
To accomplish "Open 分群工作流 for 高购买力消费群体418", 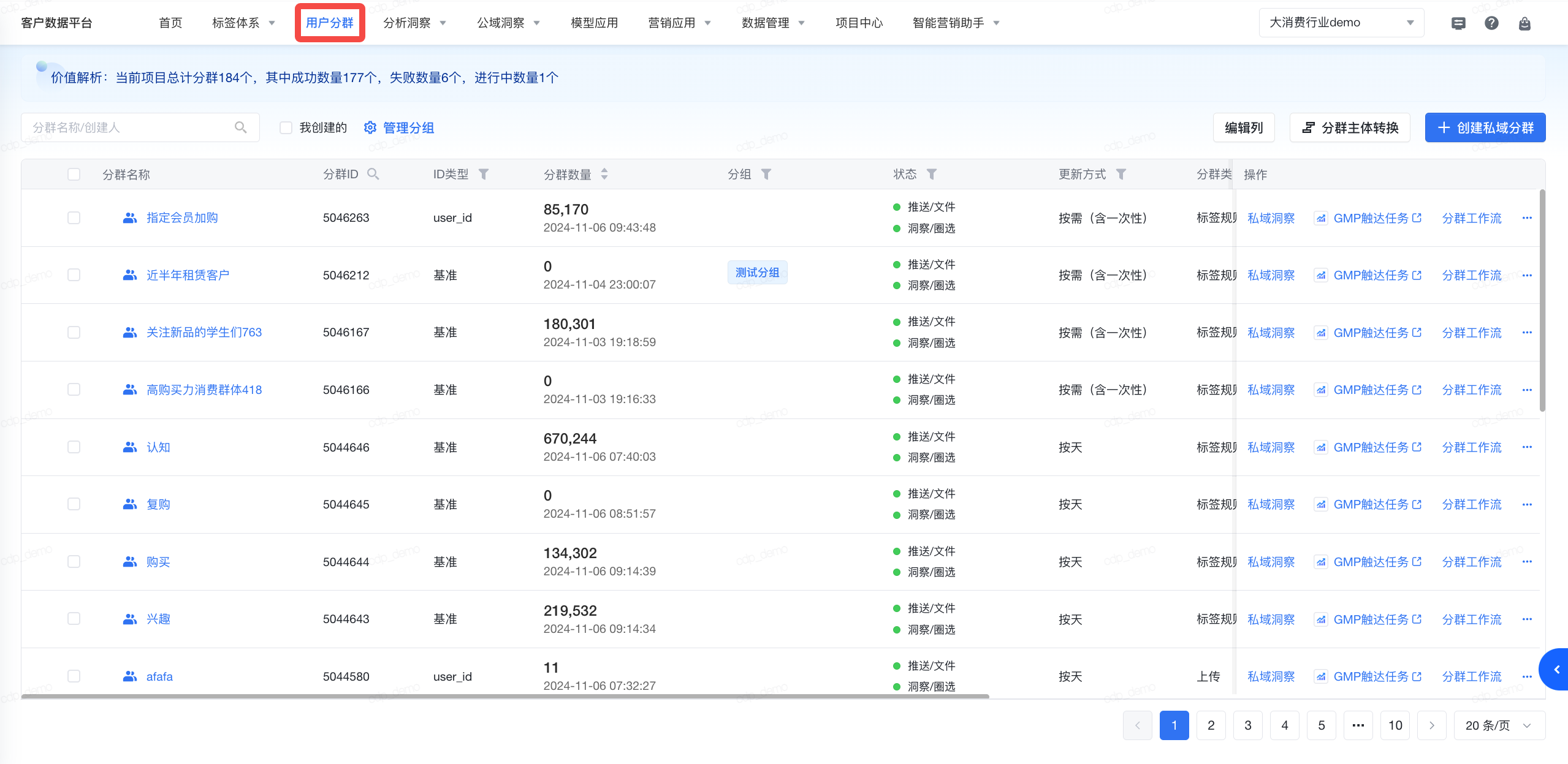I will click(1472, 390).
